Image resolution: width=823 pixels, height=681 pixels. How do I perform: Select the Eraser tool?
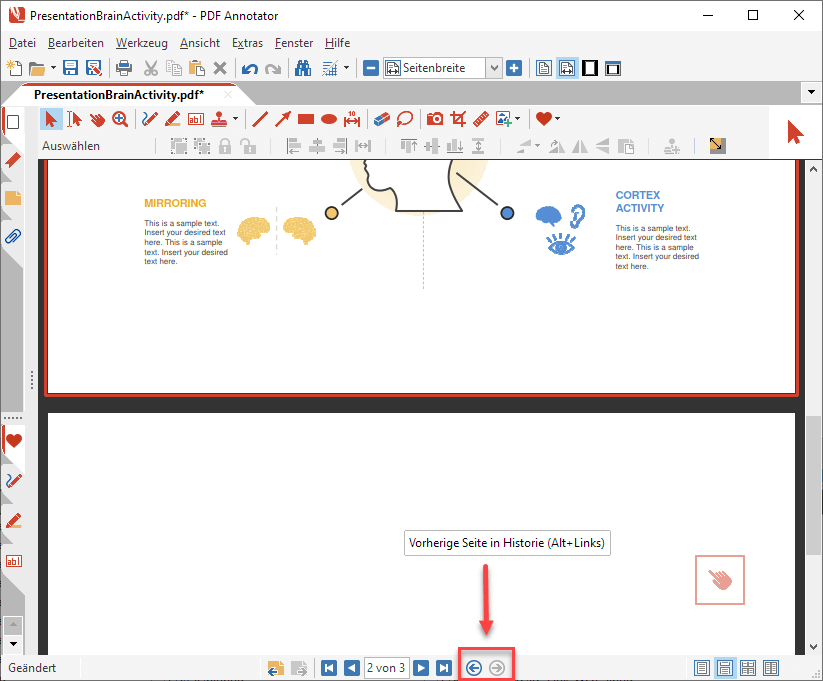click(382, 119)
